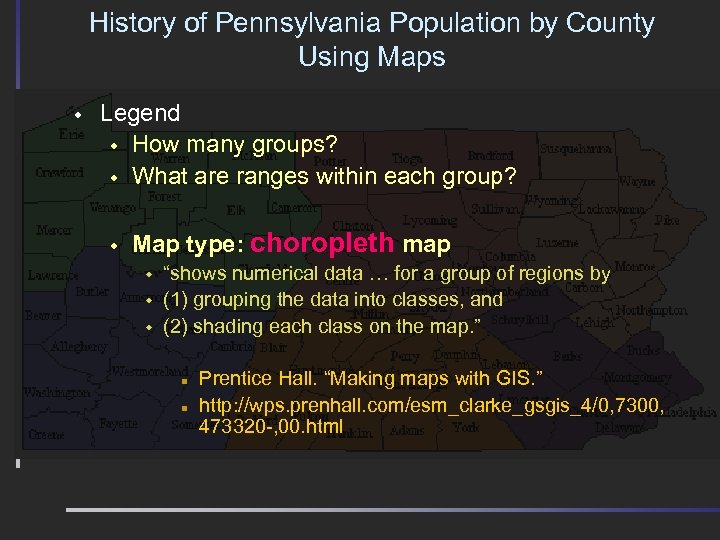Screen dimensions: 720x540
Task: Click the Monroe county label
Action: pos(635,266)
